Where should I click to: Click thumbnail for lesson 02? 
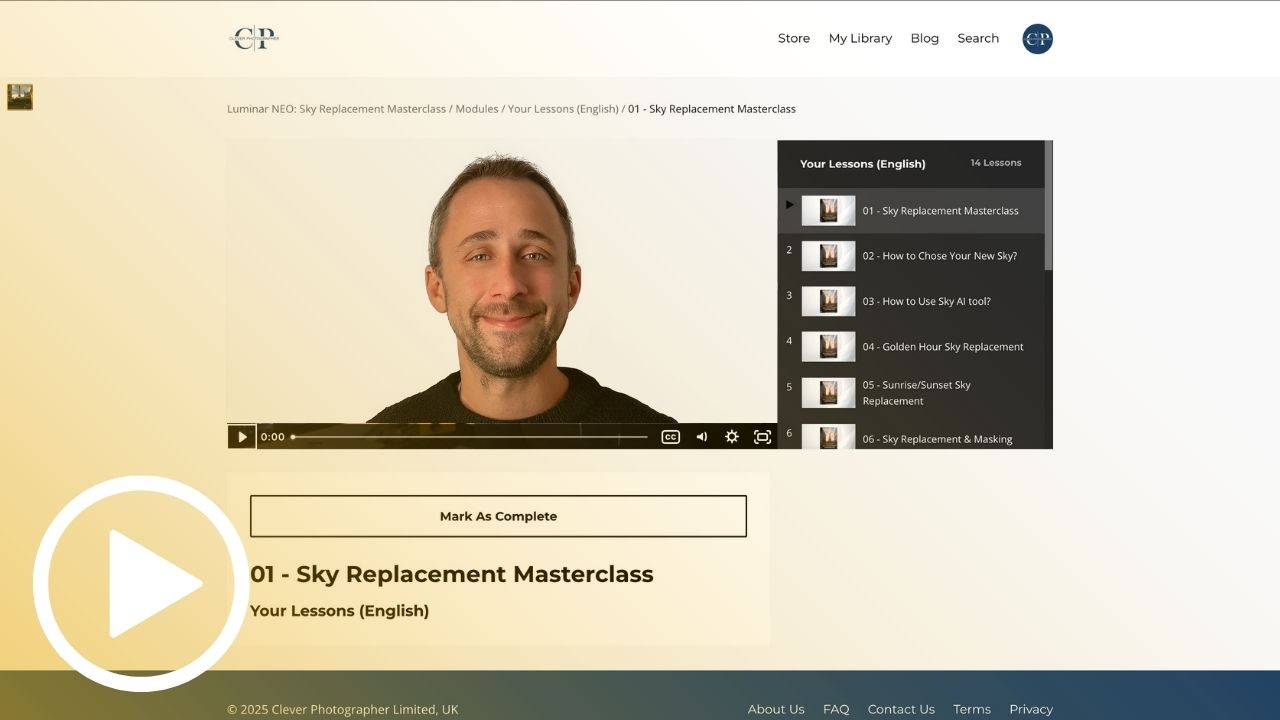coord(828,256)
